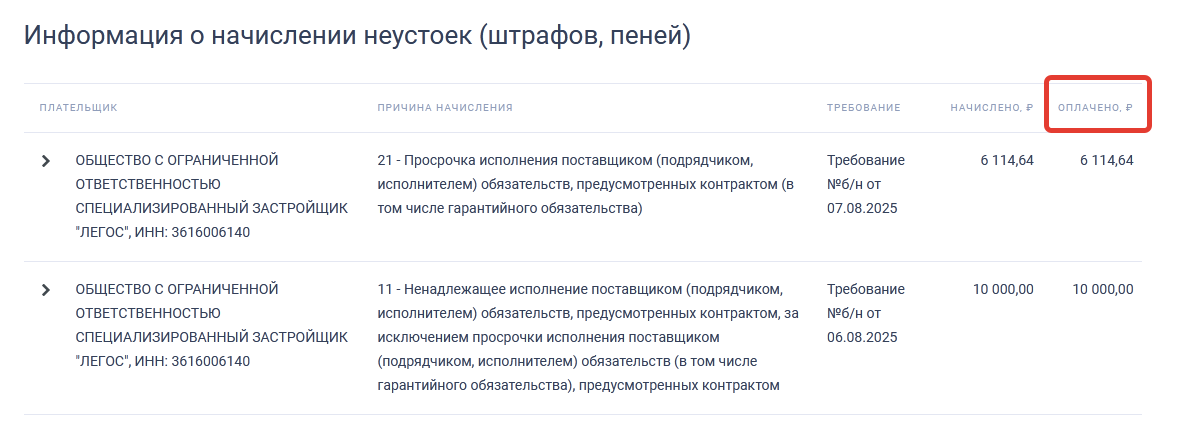Click the Причина начисления column header
This screenshot has height=445, width=1201.
pyautogui.click(x=445, y=107)
